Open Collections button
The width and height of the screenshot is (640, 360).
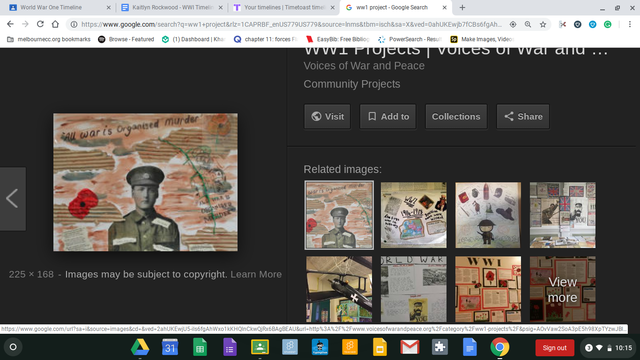[x=456, y=116]
